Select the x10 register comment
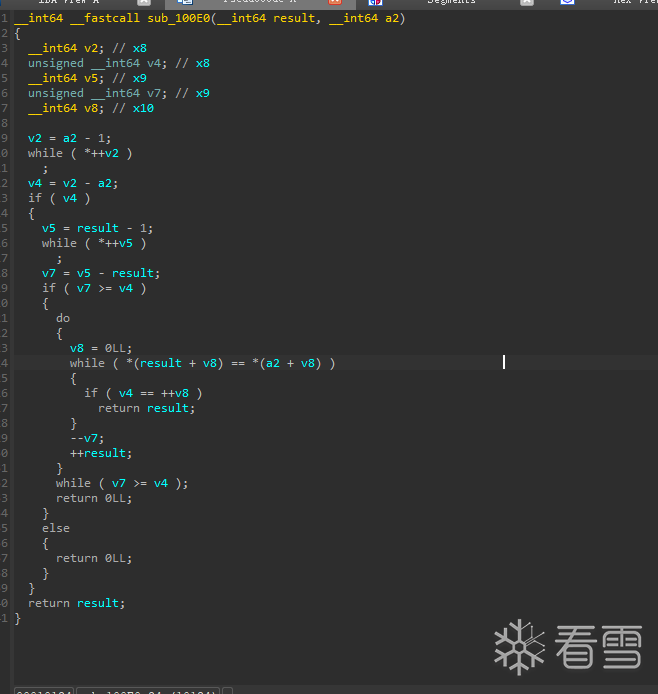 click(x=143, y=108)
